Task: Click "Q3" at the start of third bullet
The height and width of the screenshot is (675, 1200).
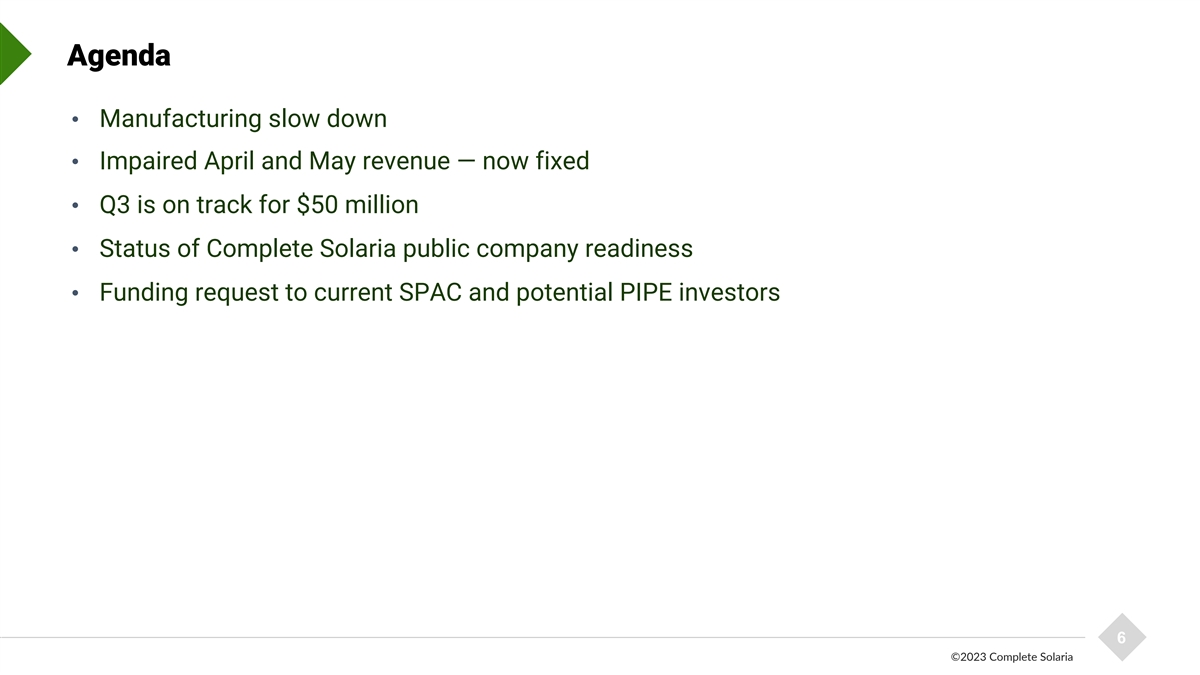Action: pyautogui.click(x=115, y=205)
